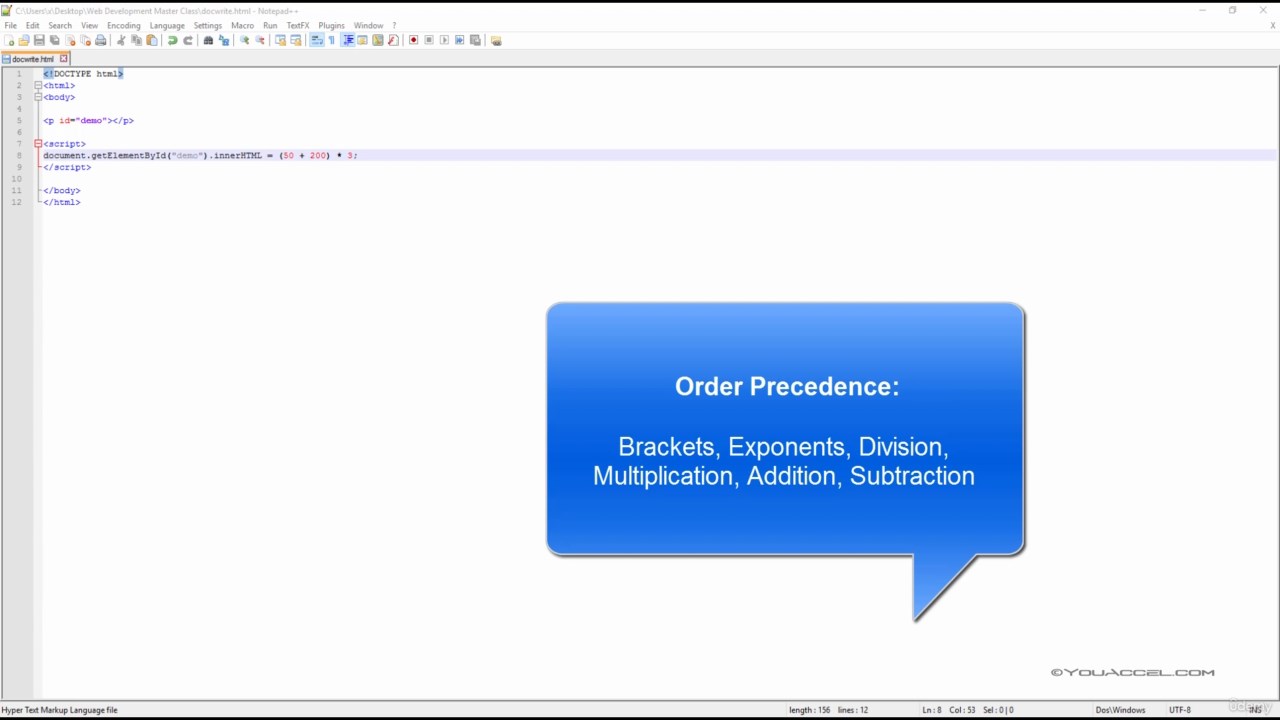
Task: Open the Settings menu
Action: coord(207,25)
